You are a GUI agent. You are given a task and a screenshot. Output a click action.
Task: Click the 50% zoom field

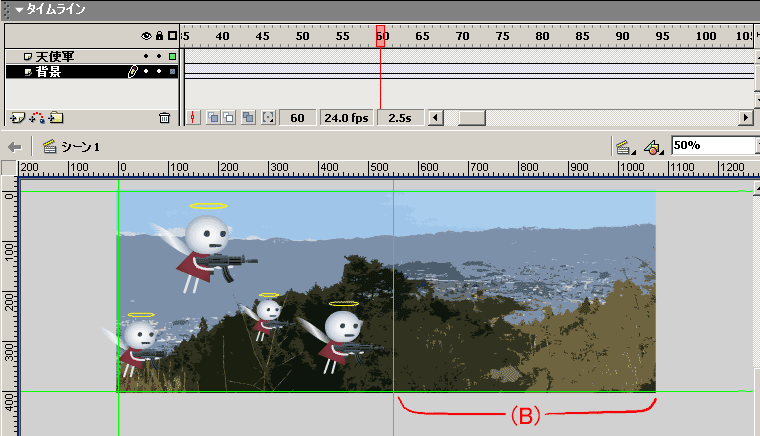pos(714,145)
